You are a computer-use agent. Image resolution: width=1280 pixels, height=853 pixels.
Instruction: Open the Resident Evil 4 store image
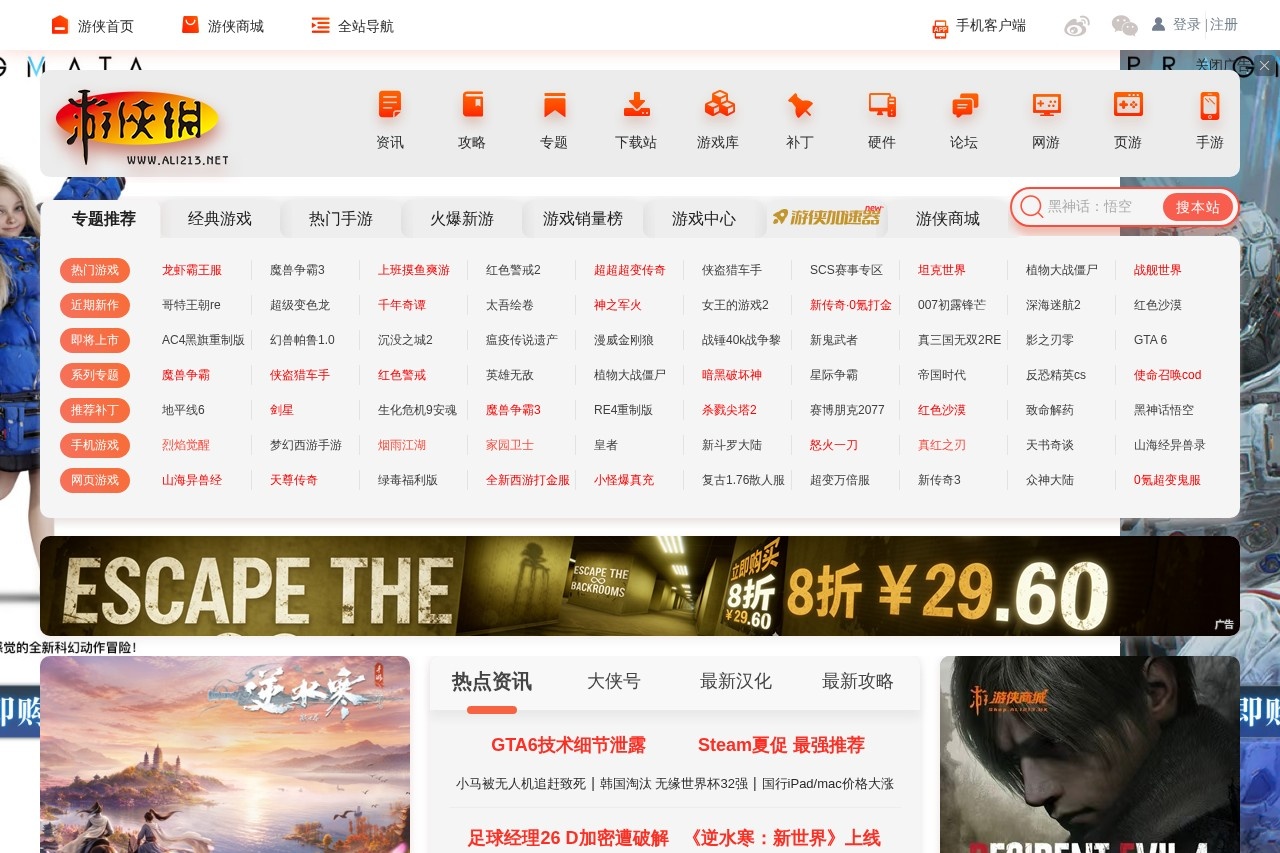(1090, 755)
